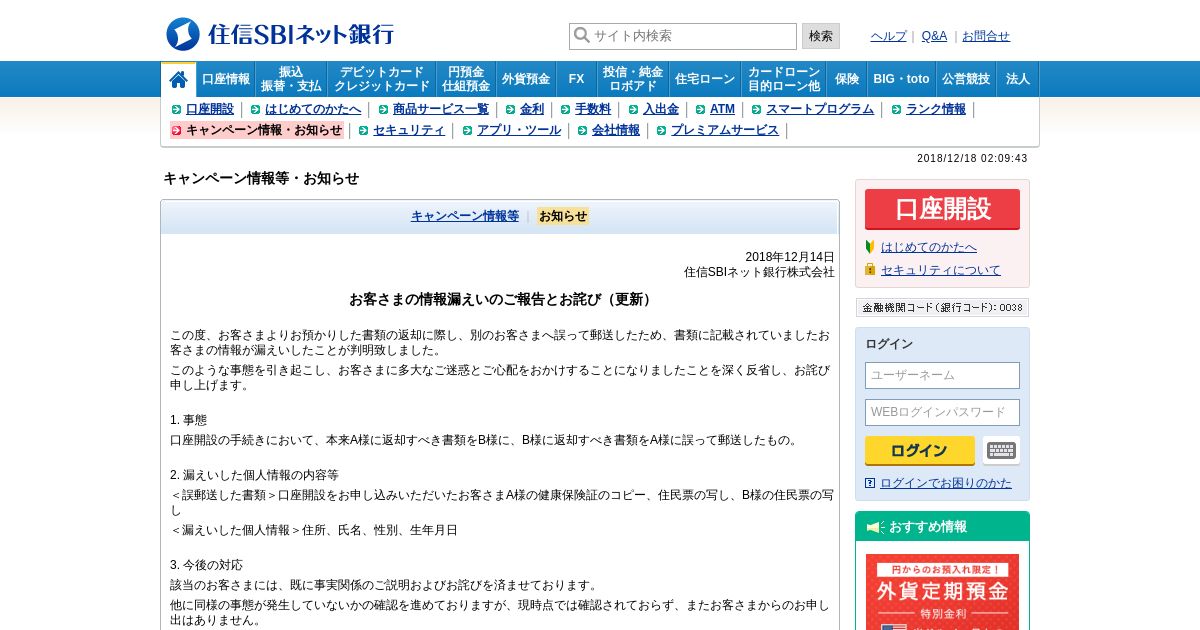The image size is (1200, 630).
Task: Open the 投信・純金 ロボアド menu
Action: pos(633,79)
